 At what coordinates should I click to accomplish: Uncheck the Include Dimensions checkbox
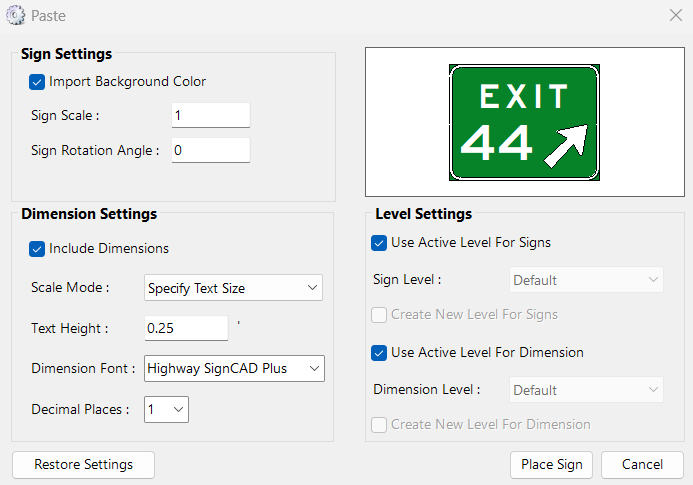tap(38, 249)
